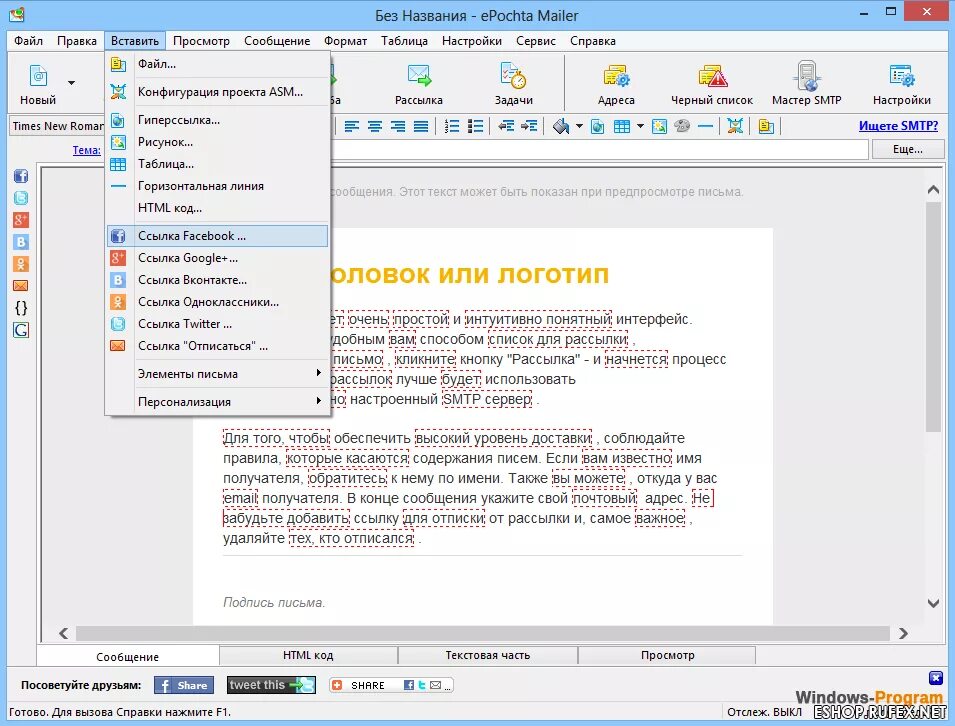This screenshot has width=955, height=726.
Task: Click the Еще... button
Action: click(x=907, y=149)
